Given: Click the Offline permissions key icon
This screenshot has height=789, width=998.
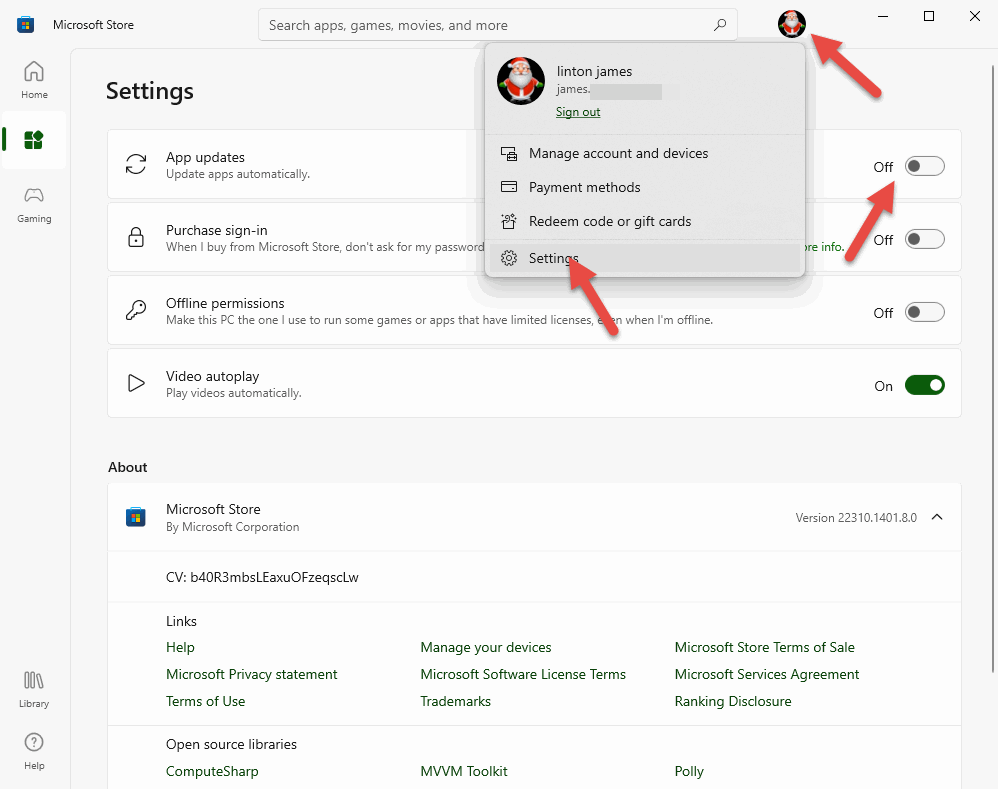Looking at the screenshot, I should [x=136, y=311].
